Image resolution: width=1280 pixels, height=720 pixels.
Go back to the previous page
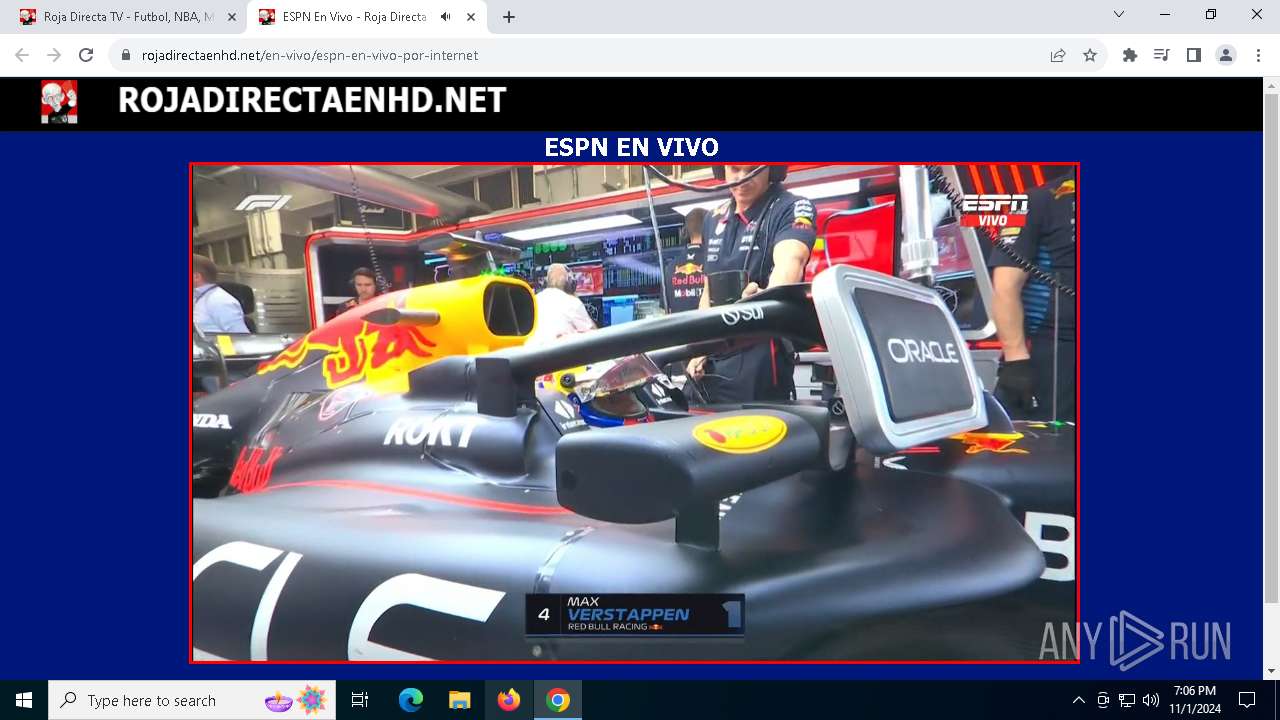coord(22,55)
